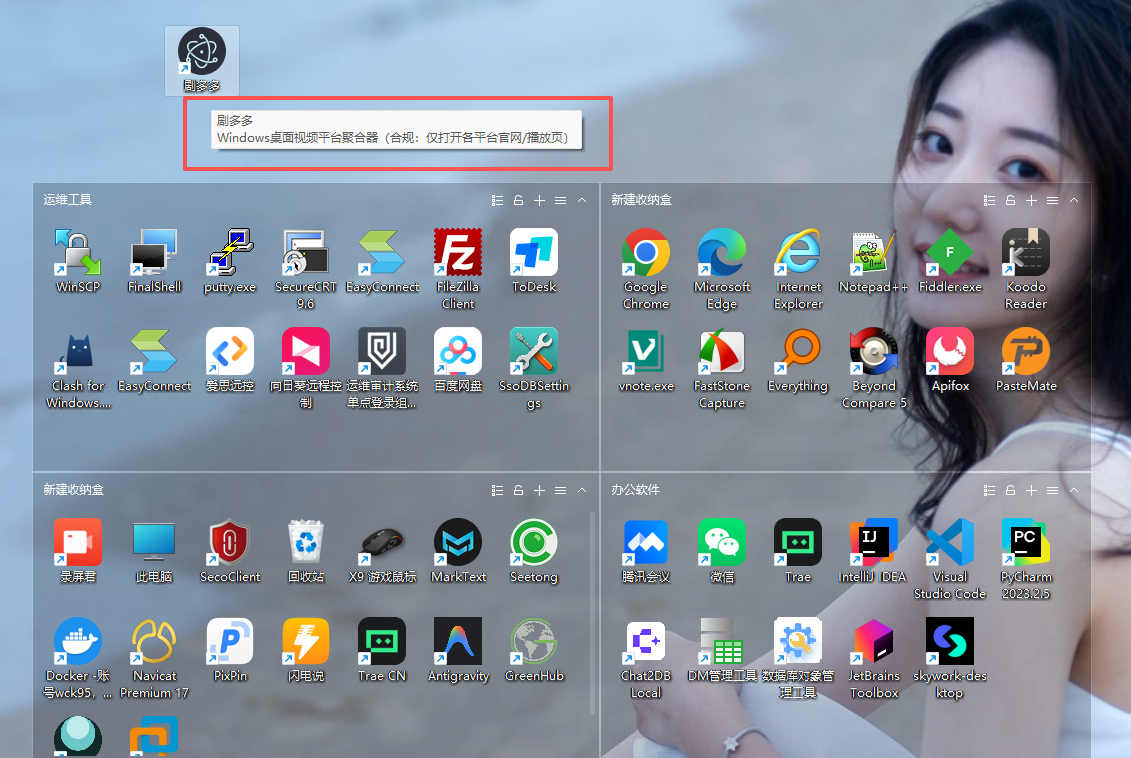This screenshot has height=758, width=1131.
Task: Select the Internet Explorer icon
Action: (798, 270)
